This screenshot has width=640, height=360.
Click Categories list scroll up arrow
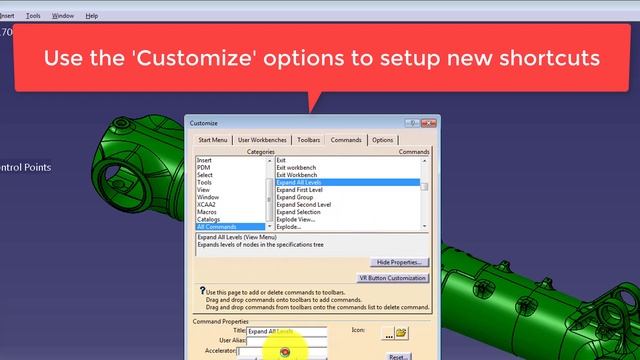click(269, 161)
